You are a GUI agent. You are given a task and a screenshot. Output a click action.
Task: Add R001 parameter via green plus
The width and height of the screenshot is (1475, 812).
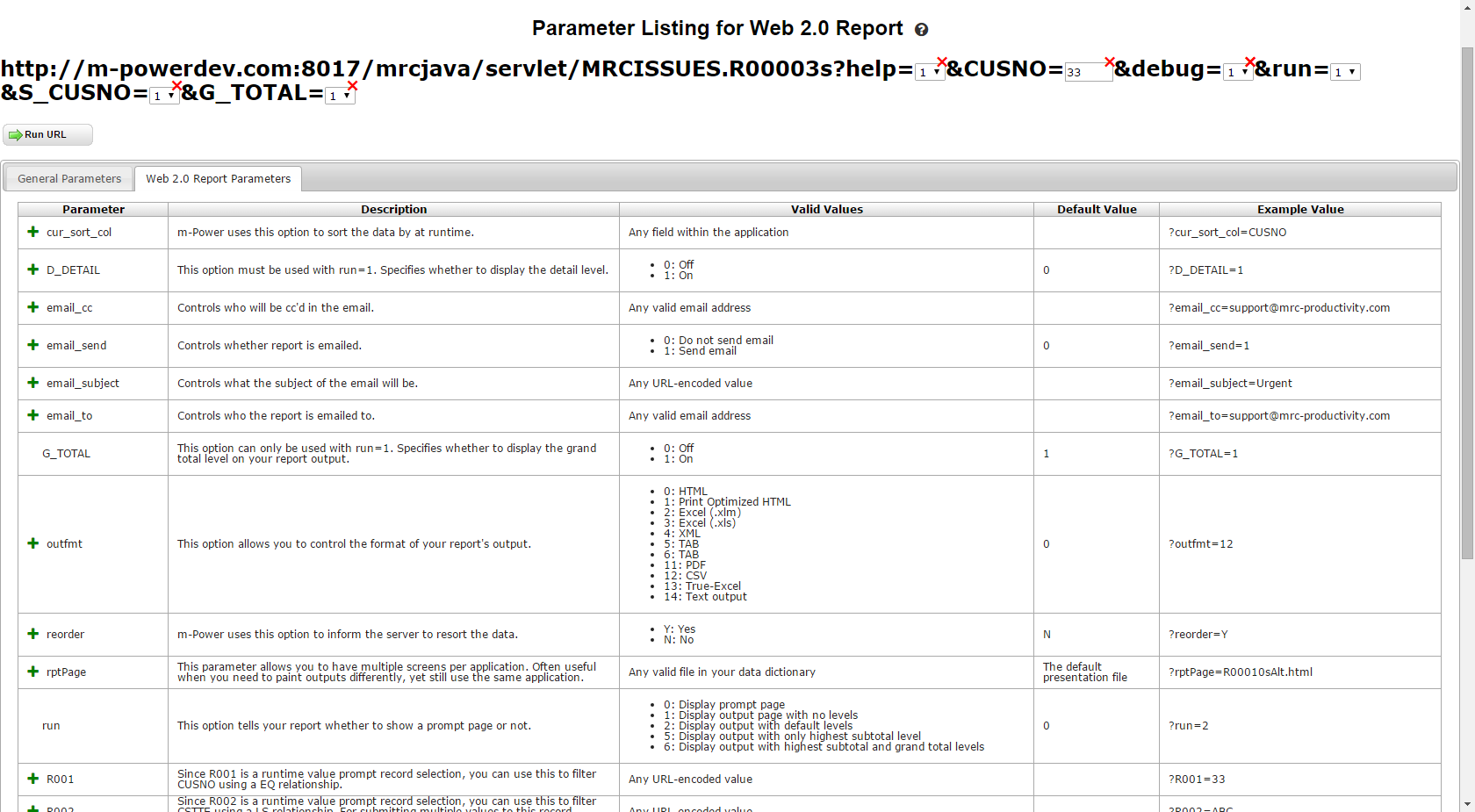pyautogui.click(x=32, y=779)
